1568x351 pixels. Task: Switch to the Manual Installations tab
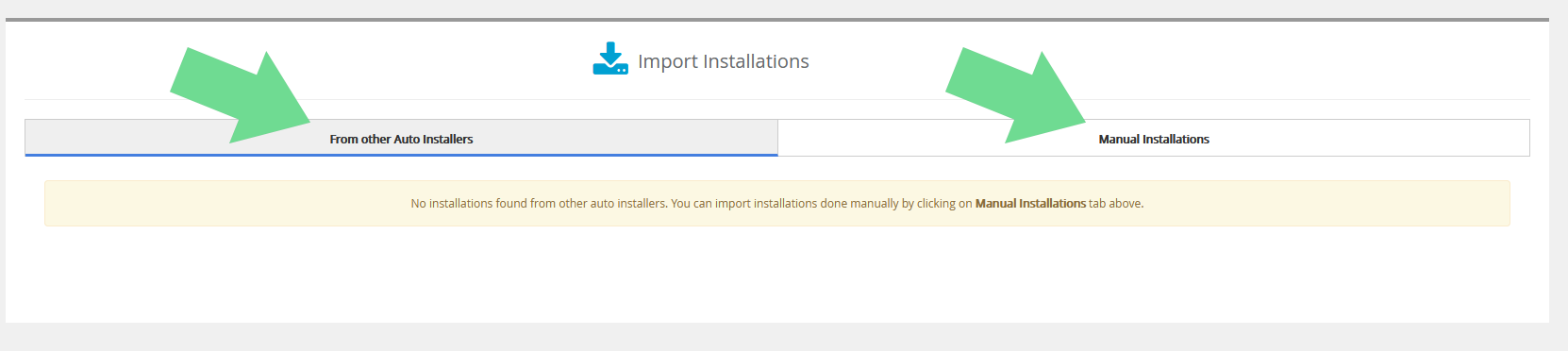pyautogui.click(x=1154, y=138)
